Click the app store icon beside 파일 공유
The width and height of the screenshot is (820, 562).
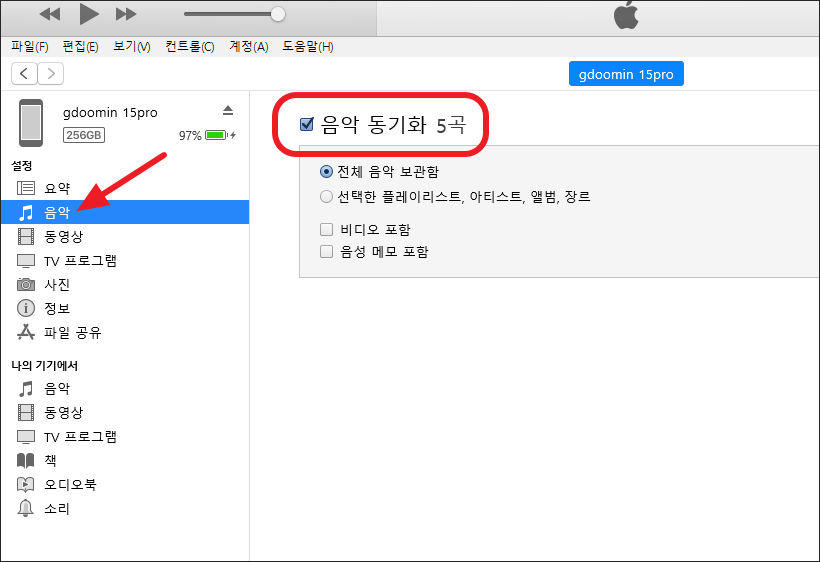[26, 332]
